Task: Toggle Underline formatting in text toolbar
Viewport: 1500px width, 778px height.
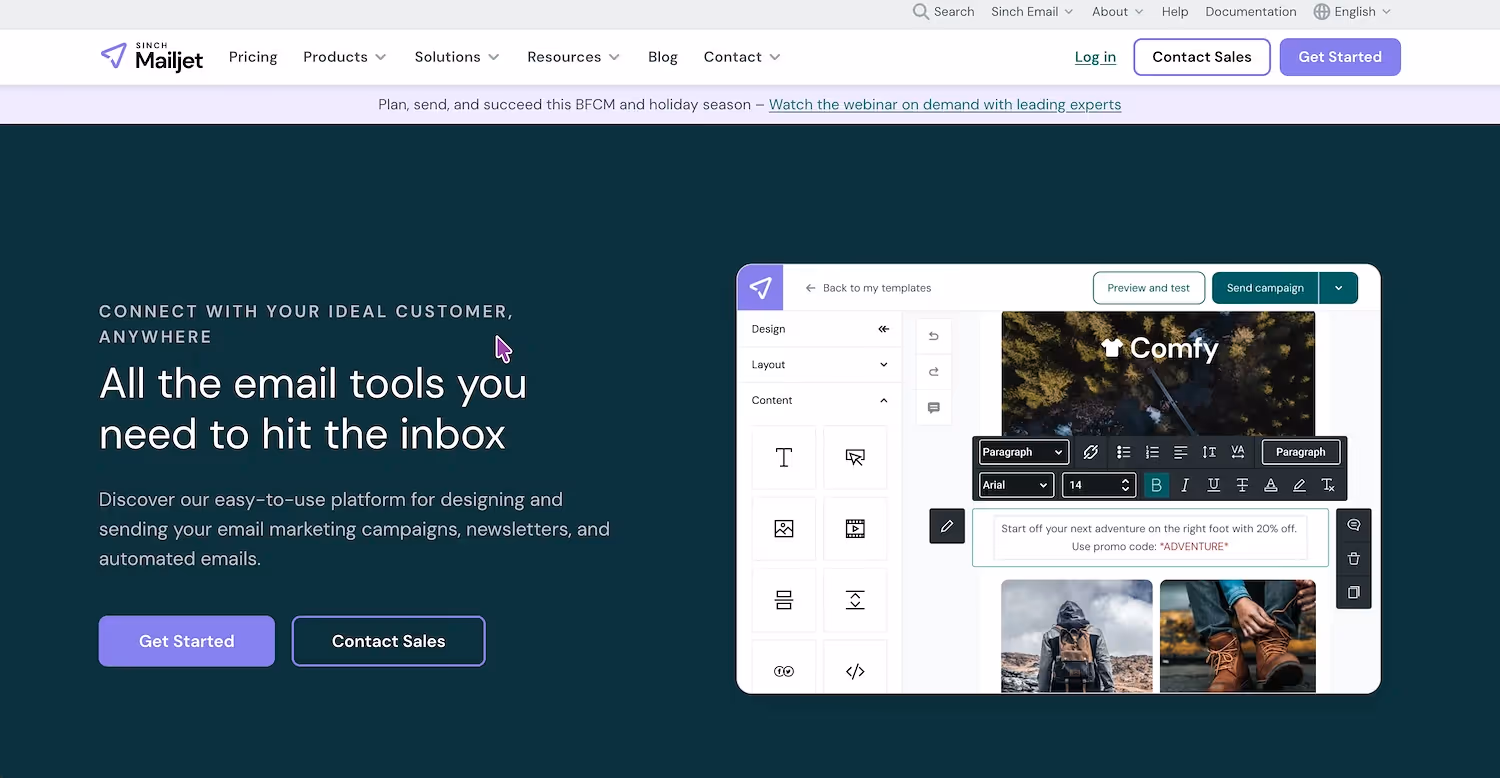Action: point(1213,485)
